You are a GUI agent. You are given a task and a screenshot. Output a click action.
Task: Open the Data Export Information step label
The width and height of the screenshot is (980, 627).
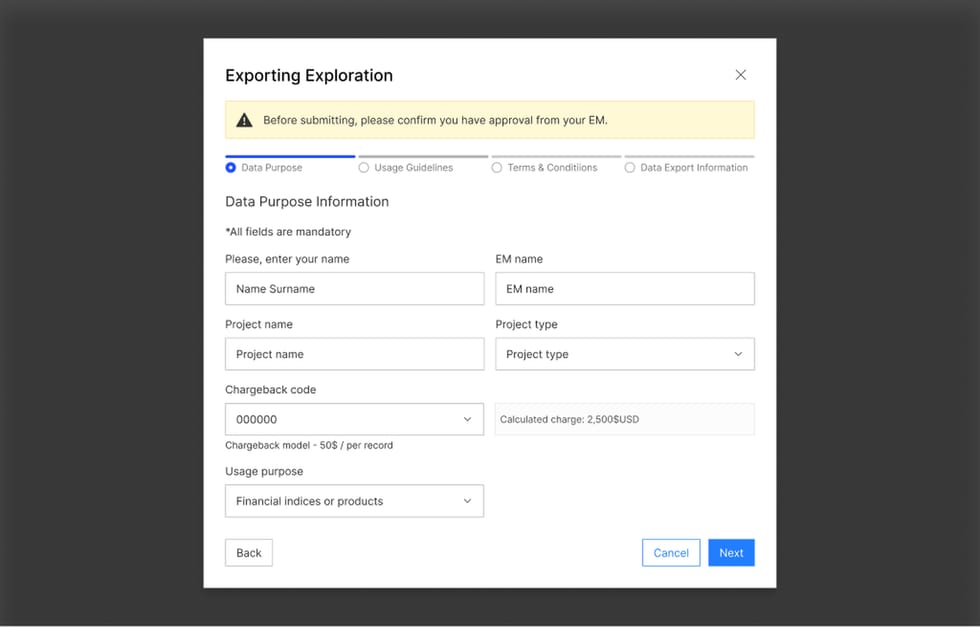pyautogui.click(x=694, y=168)
